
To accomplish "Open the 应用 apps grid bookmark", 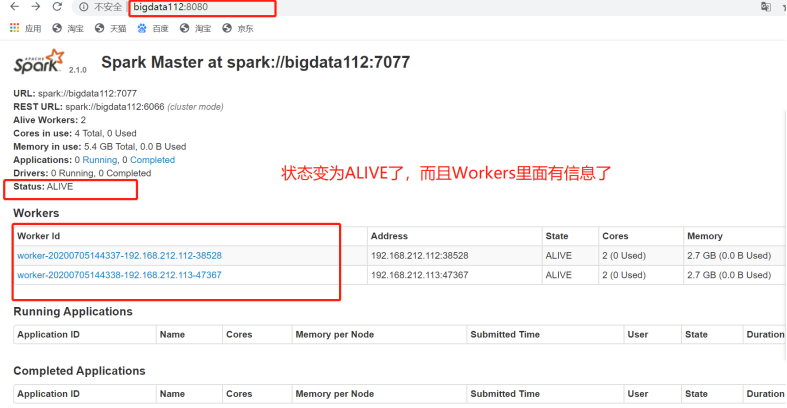I will point(26,29).
